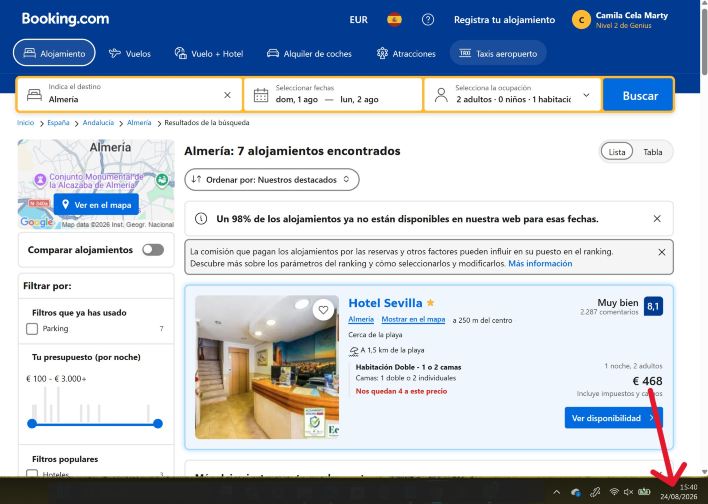Click the Hotel Sevilla lobby photo
708x504 pixels.
click(x=267, y=367)
